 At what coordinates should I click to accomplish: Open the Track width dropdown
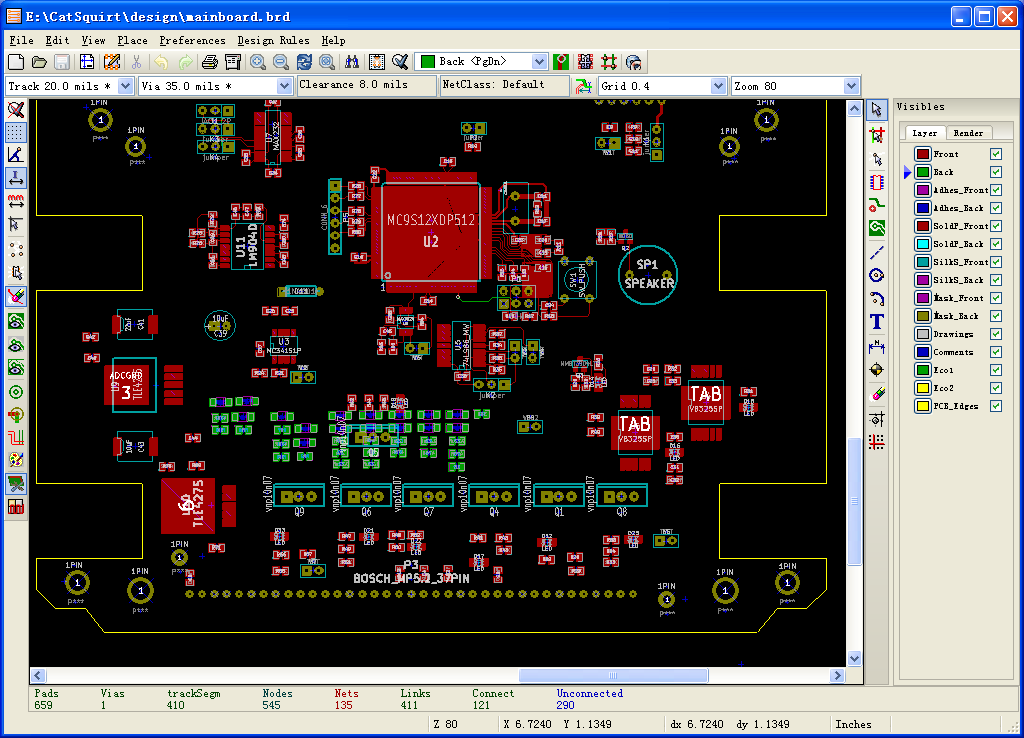(125, 86)
